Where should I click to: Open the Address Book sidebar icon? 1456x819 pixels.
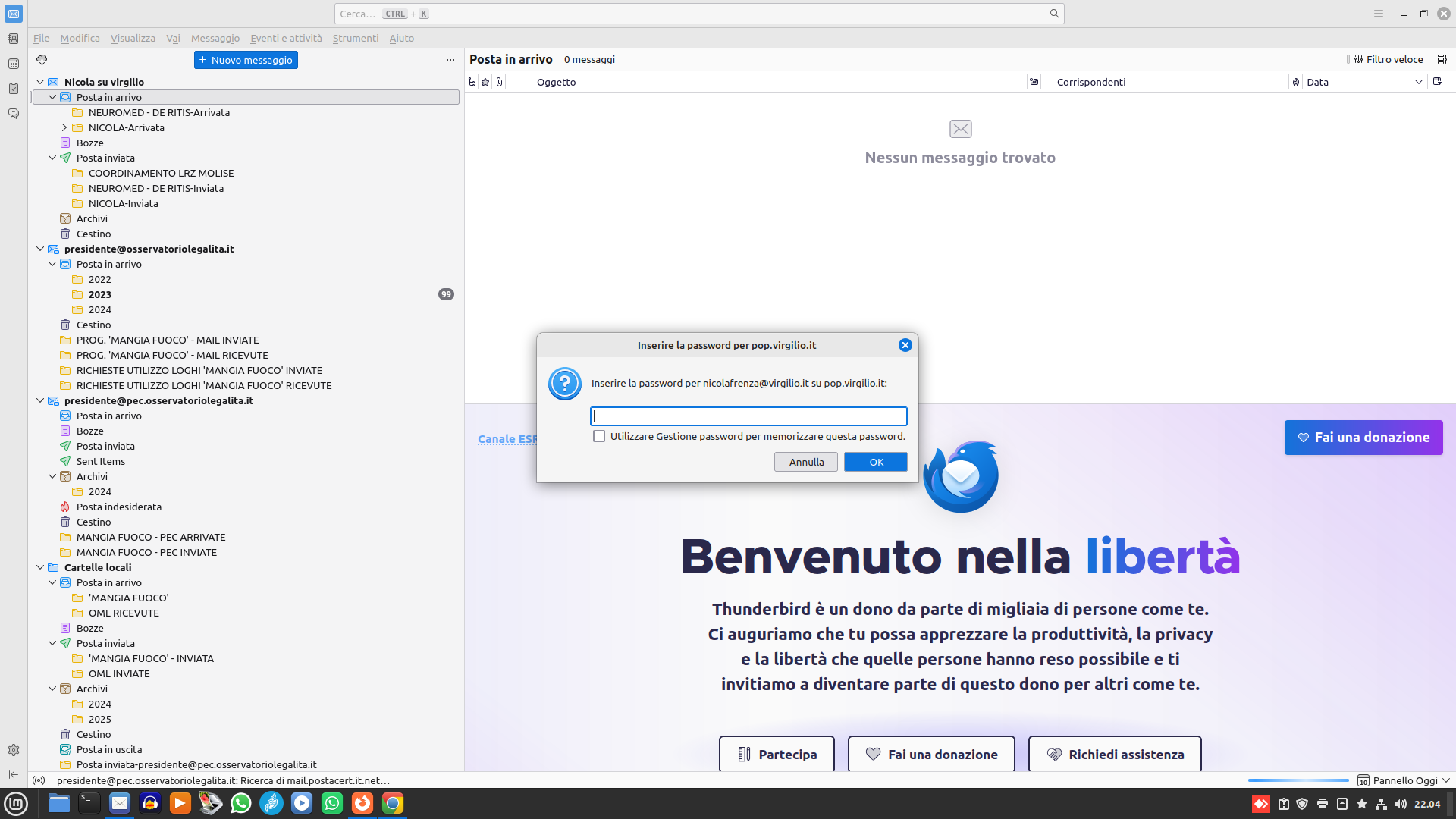pos(14,39)
